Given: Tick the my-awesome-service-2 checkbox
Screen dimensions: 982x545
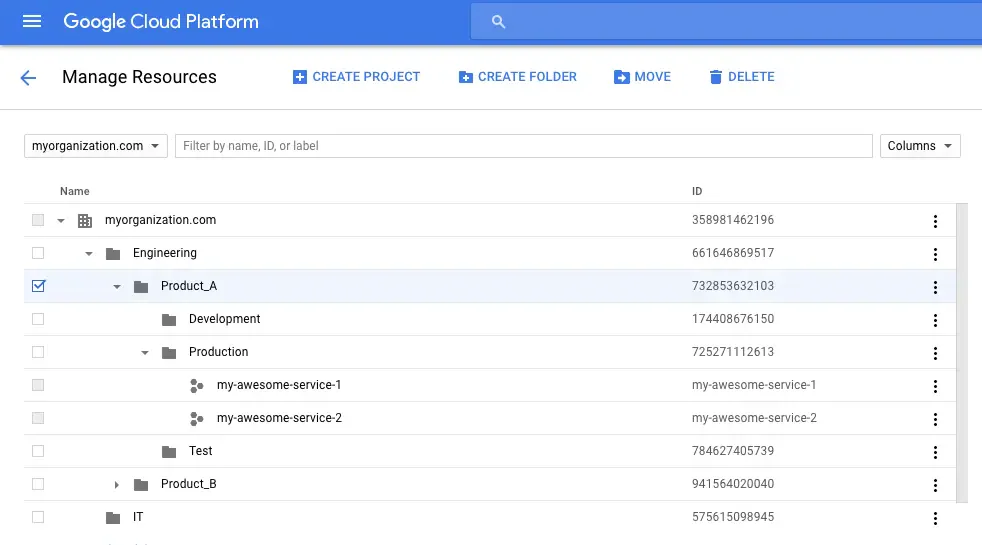Looking at the screenshot, I should tap(38, 418).
